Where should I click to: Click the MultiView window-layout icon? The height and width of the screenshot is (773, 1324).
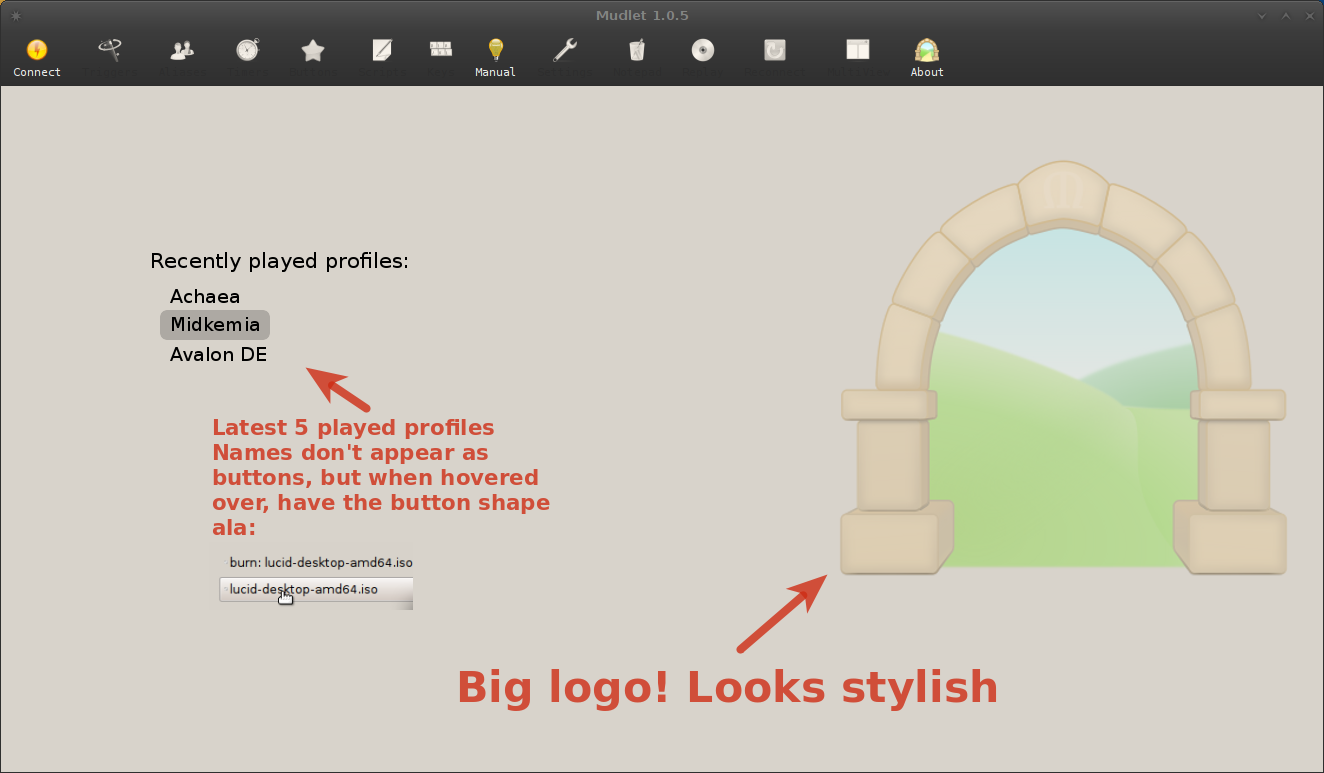[858, 50]
